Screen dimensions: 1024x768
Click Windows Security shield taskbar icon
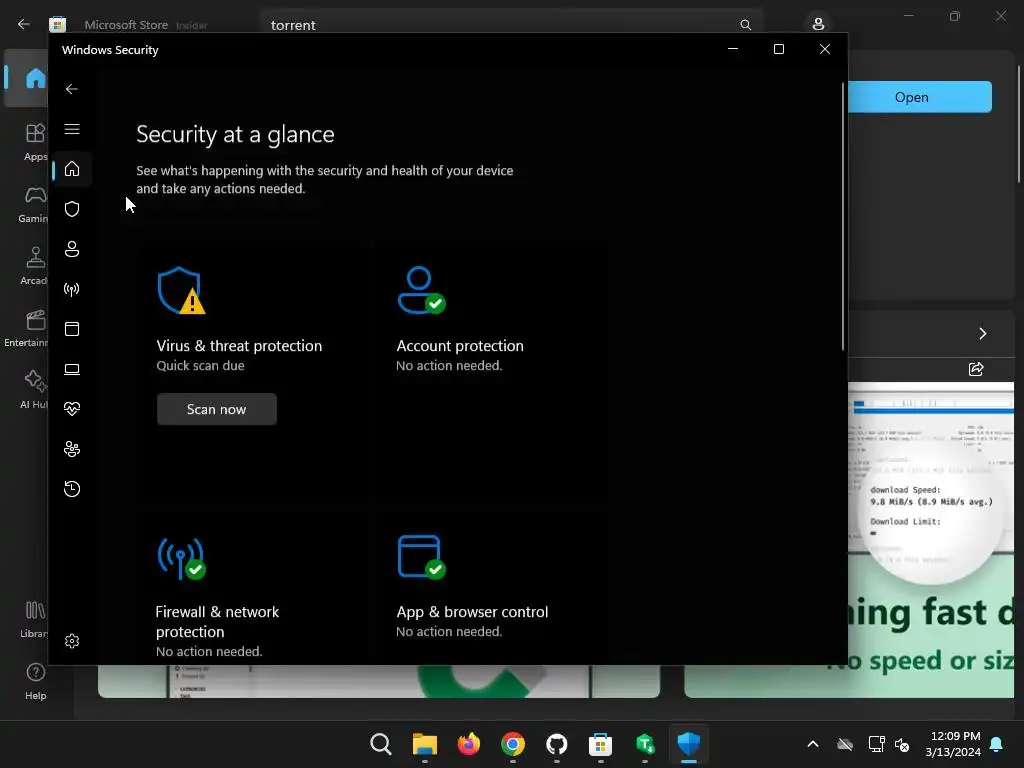(x=688, y=744)
